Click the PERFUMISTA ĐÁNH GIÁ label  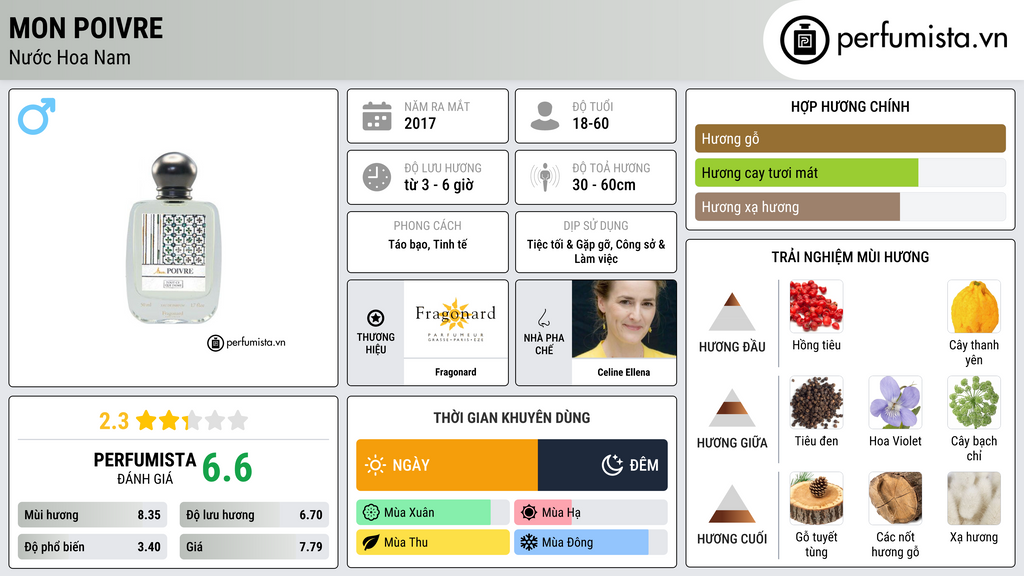point(145,468)
